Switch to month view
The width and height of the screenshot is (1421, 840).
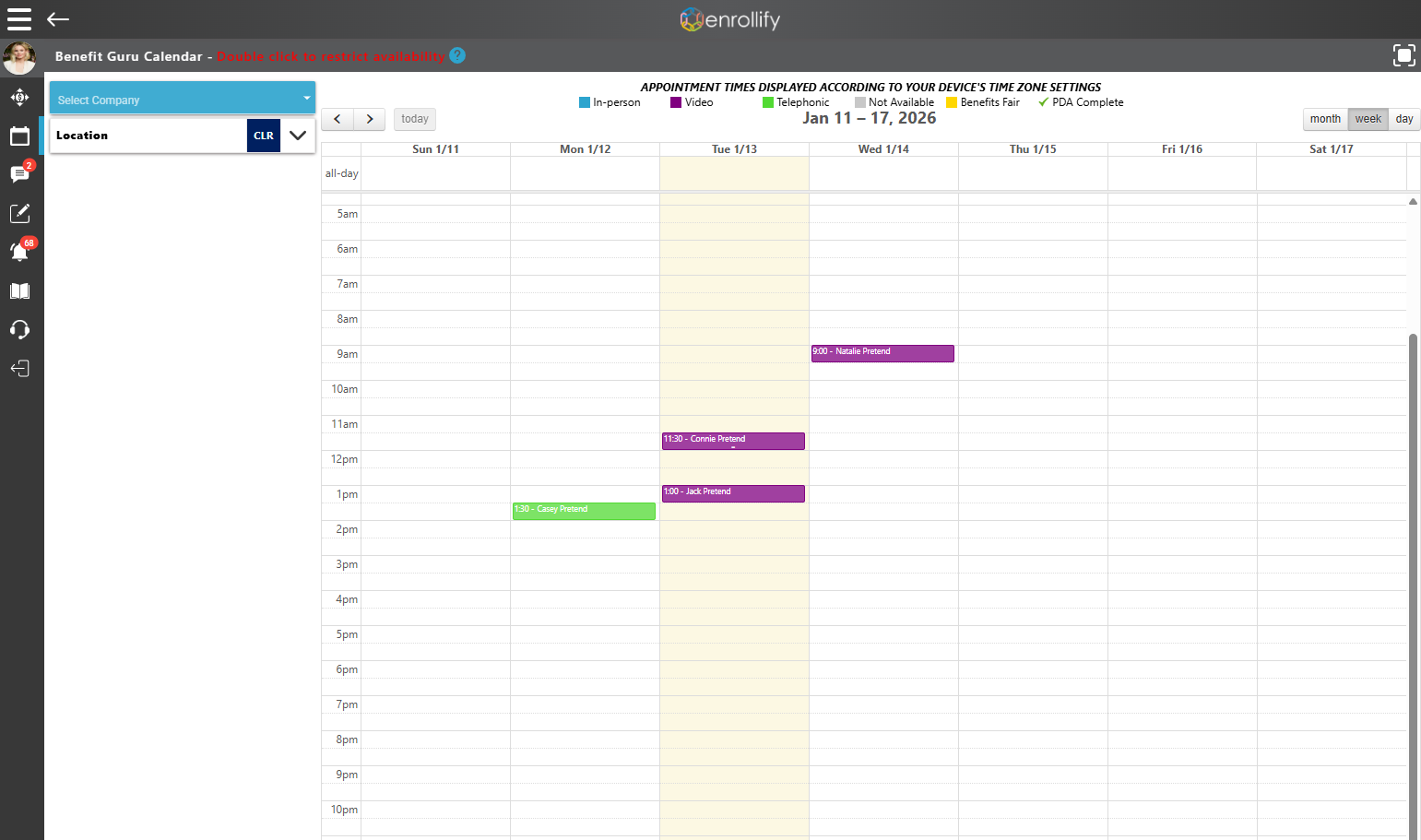click(1325, 119)
